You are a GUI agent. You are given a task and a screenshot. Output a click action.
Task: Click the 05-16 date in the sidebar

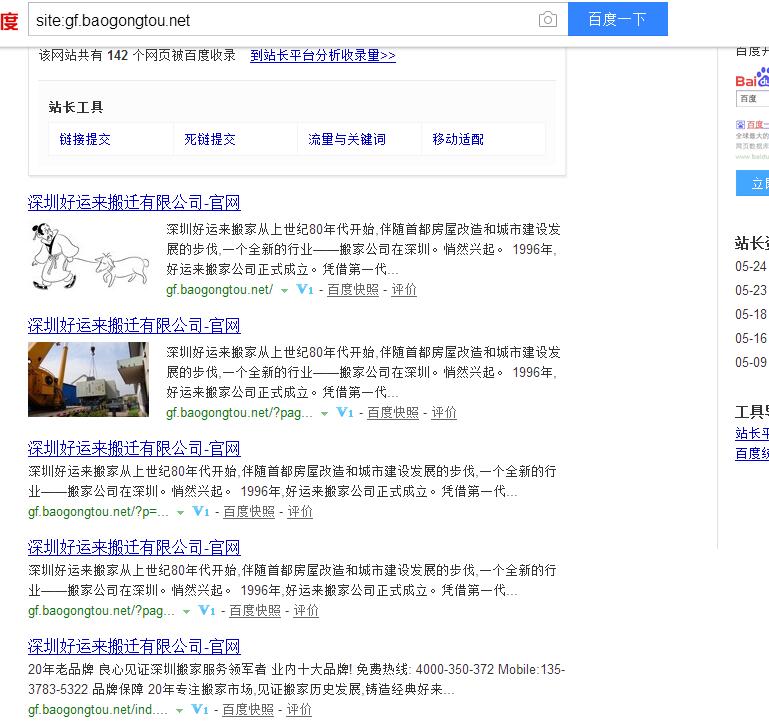[x=751, y=338]
